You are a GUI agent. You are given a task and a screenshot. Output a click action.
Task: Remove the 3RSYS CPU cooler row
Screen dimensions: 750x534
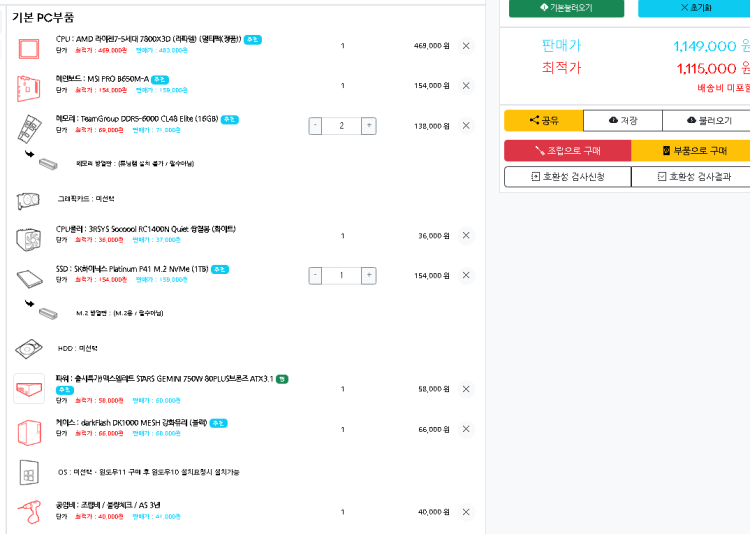tap(466, 235)
